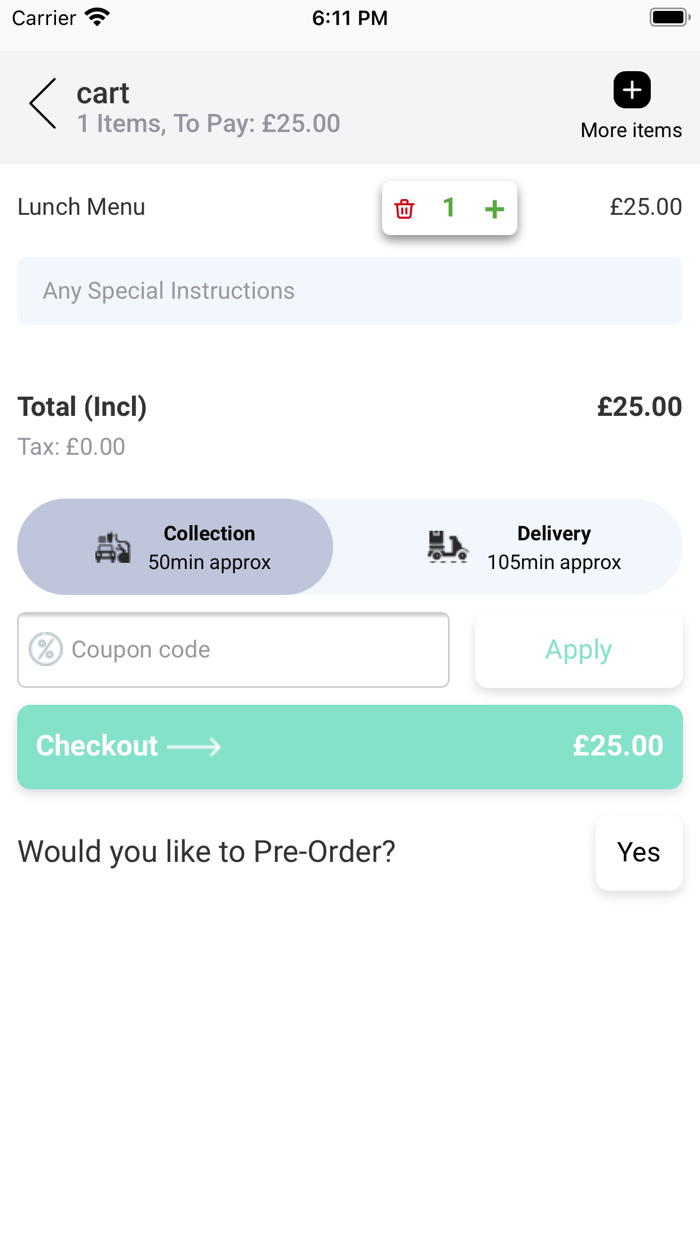The height and width of the screenshot is (1244, 700).
Task: Tap Checkout to pay £25.00
Action: [x=350, y=746]
